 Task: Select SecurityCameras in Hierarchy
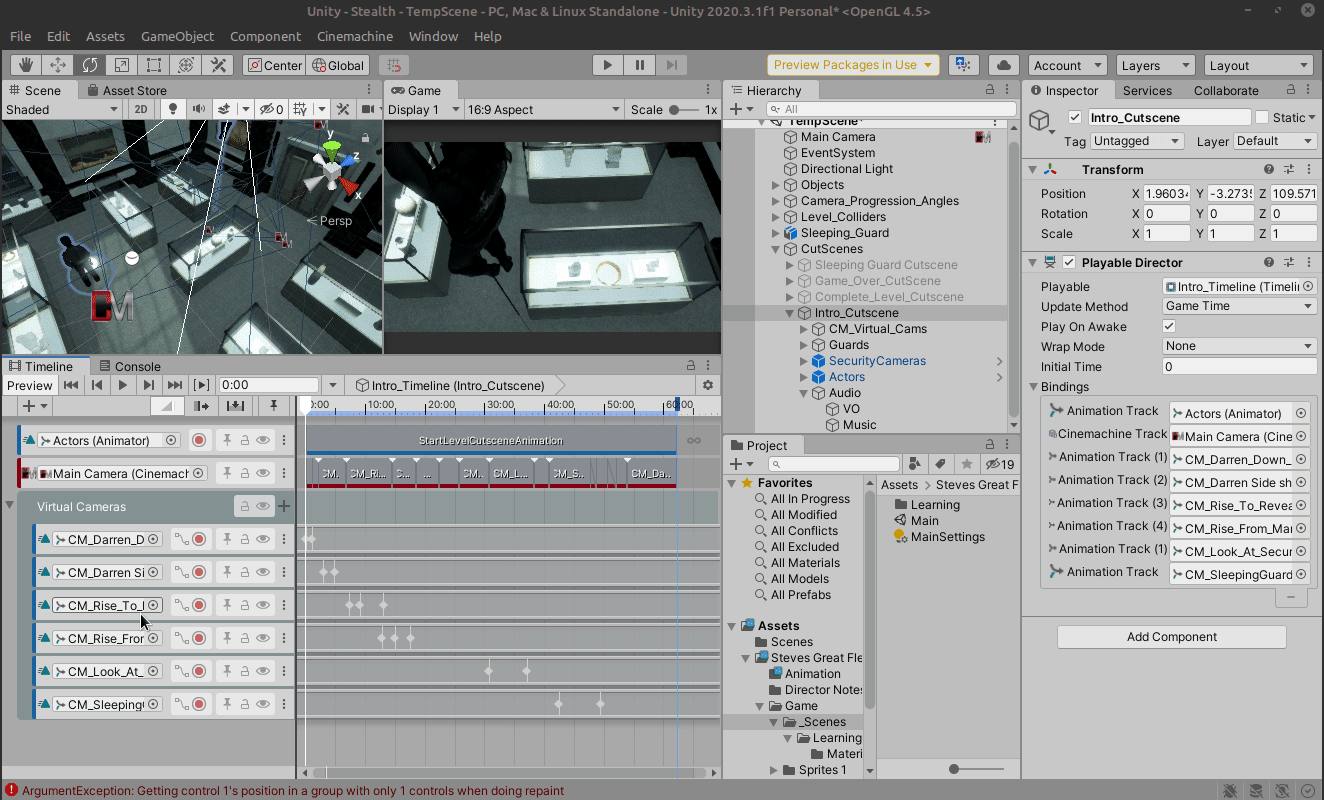(877, 361)
